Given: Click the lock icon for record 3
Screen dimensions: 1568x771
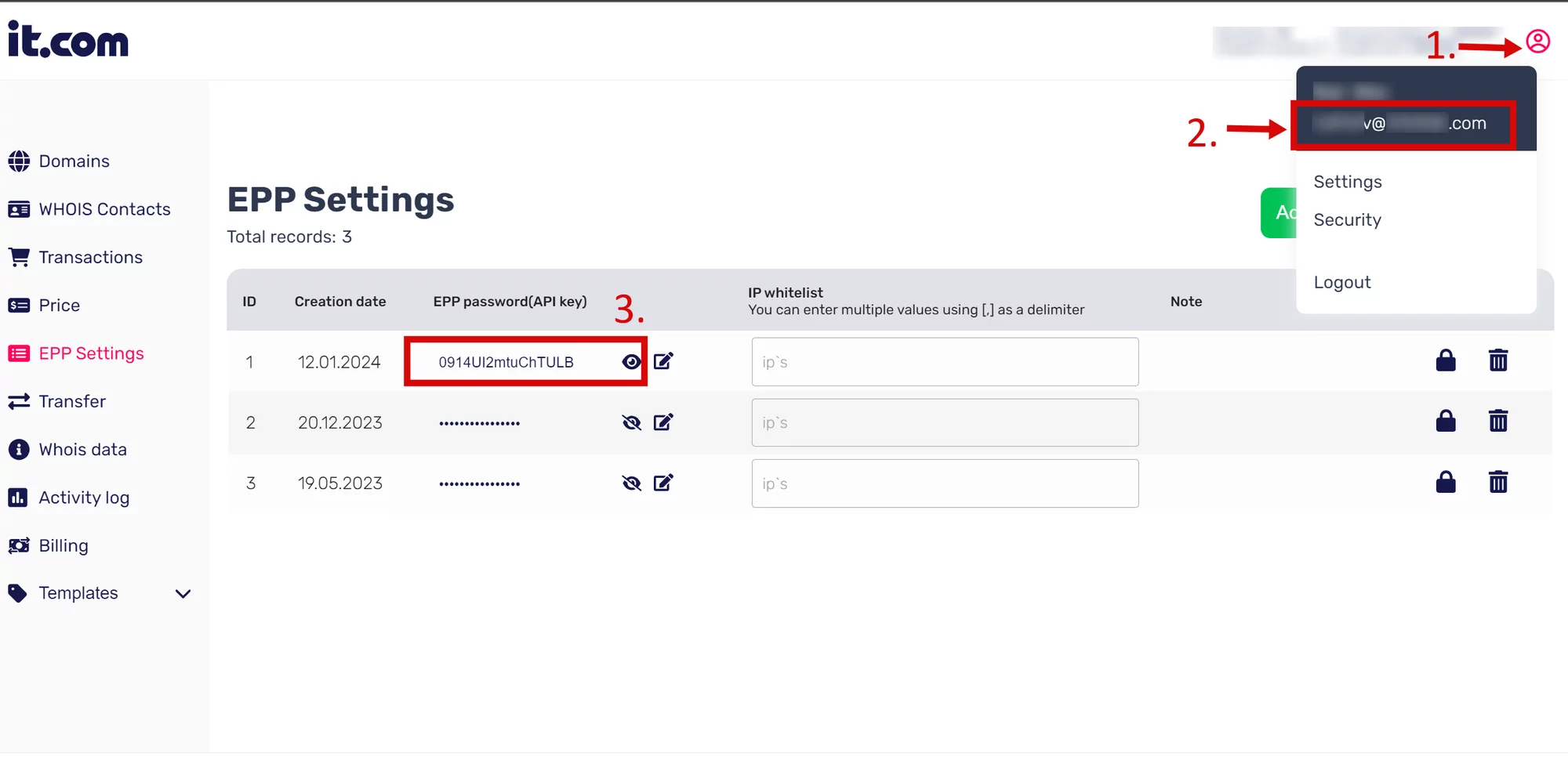Looking at the screenshot, I should [x=1446, y=482].
